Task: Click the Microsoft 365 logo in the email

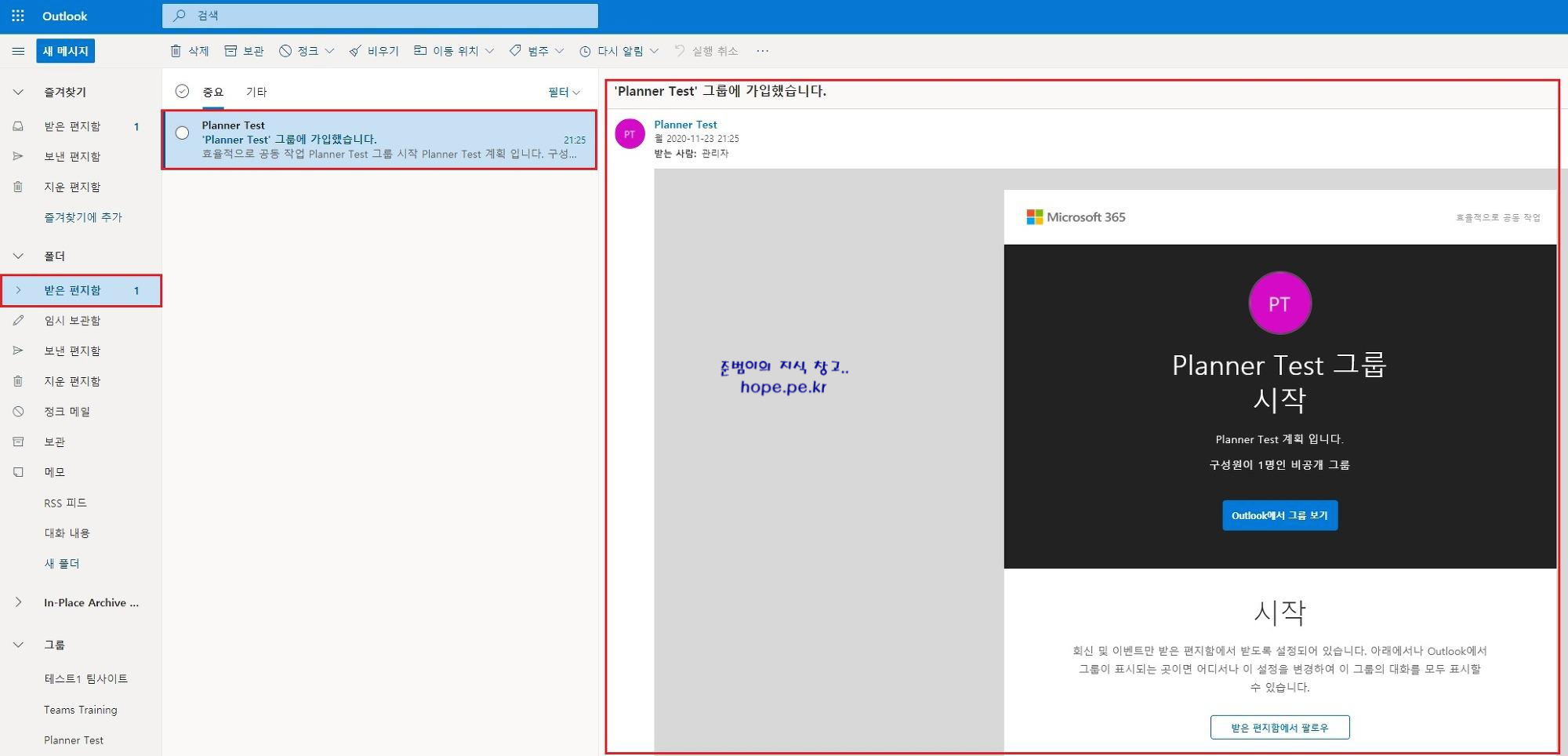Action: 1076,217
